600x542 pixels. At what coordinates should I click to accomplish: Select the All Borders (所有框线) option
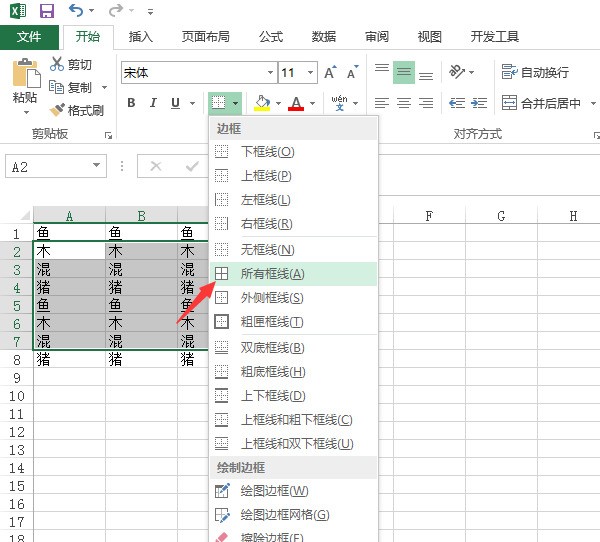(x=272, y=274)
